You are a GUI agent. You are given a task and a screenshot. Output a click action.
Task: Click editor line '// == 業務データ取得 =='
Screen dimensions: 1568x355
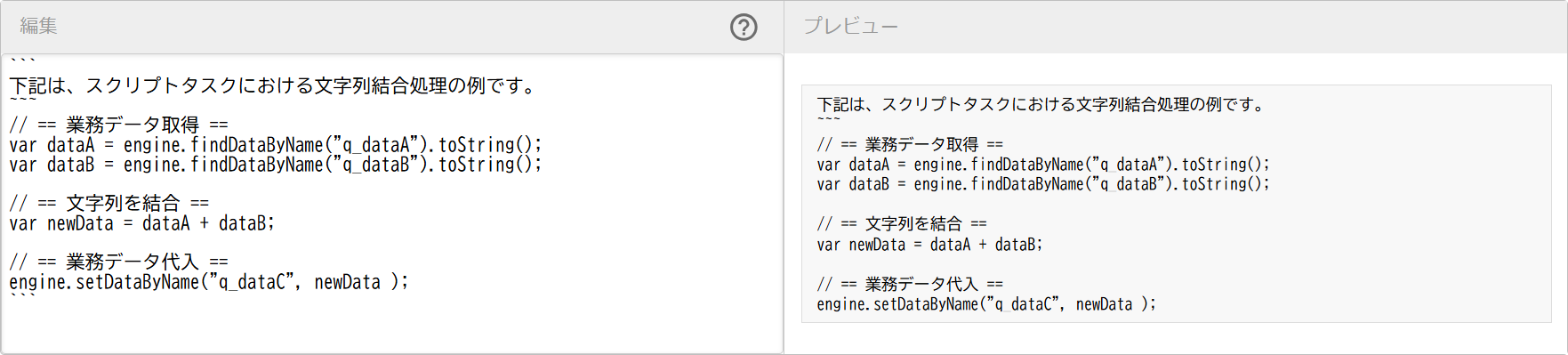tap(119, 125)
